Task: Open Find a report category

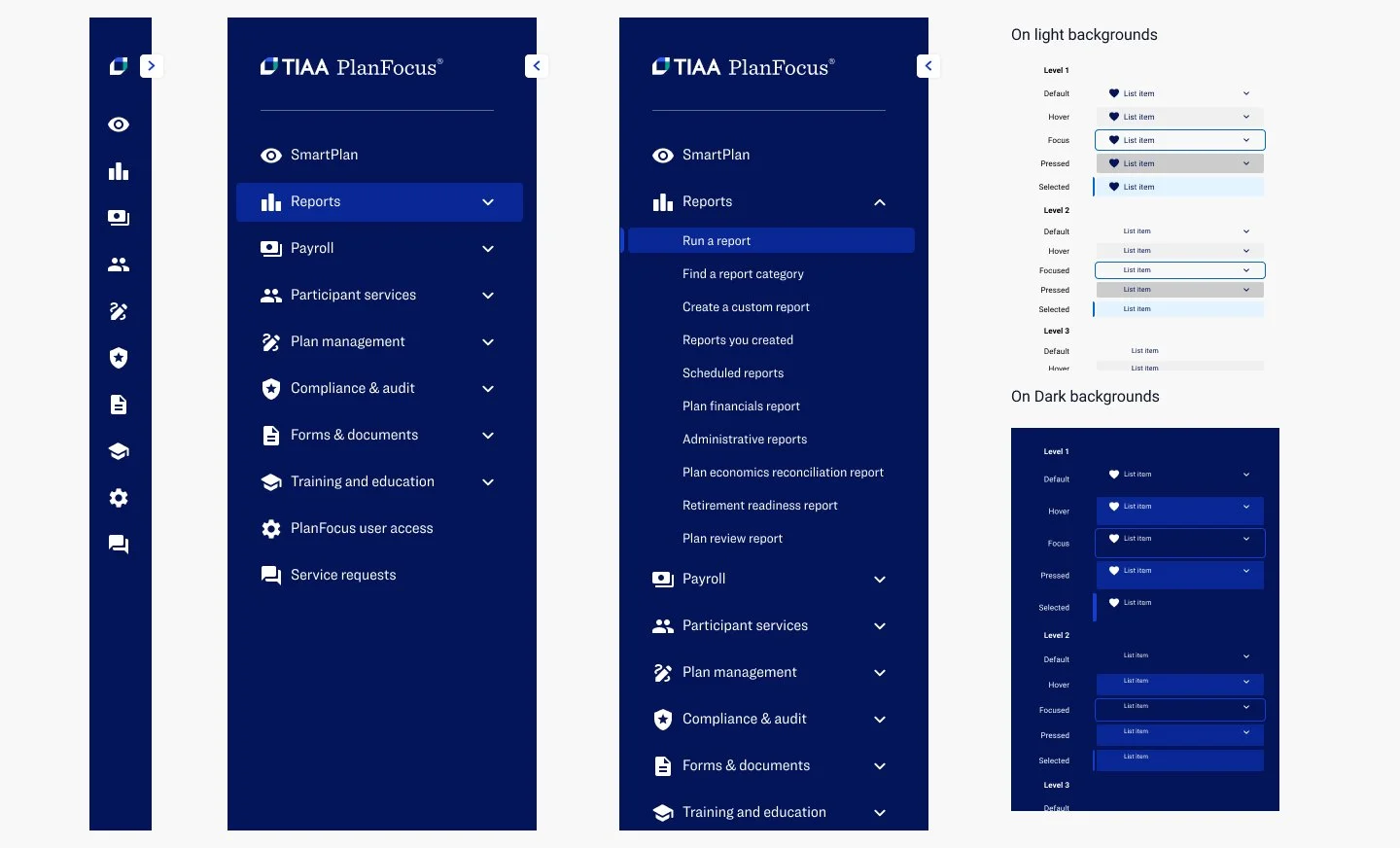Action: 743,274
